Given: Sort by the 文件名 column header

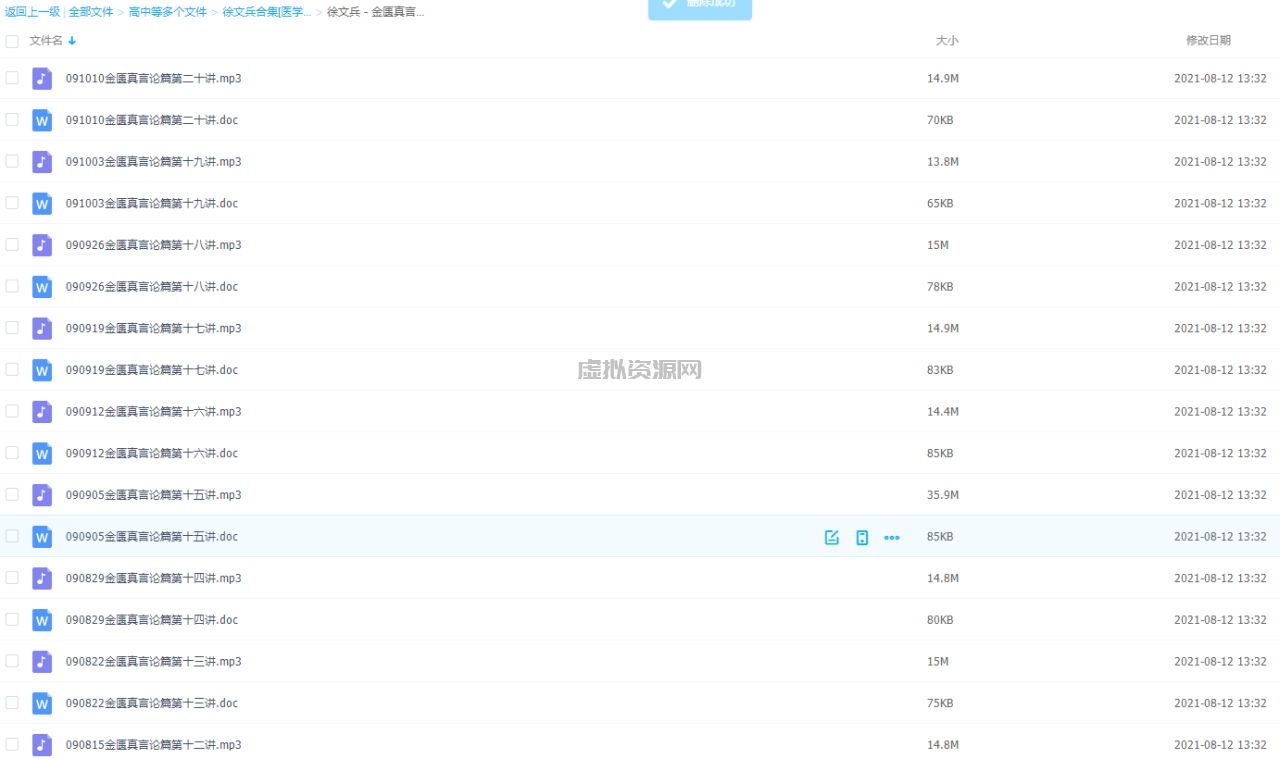Looking at the screenshot, I should [46, 41].
